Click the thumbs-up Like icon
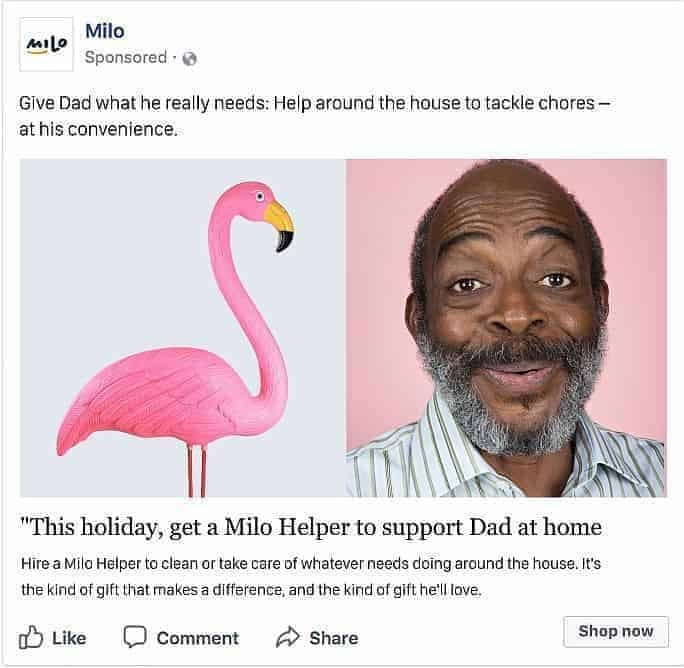Image resolution: width=684 pixels, height=668 pixels. [31, 637]
